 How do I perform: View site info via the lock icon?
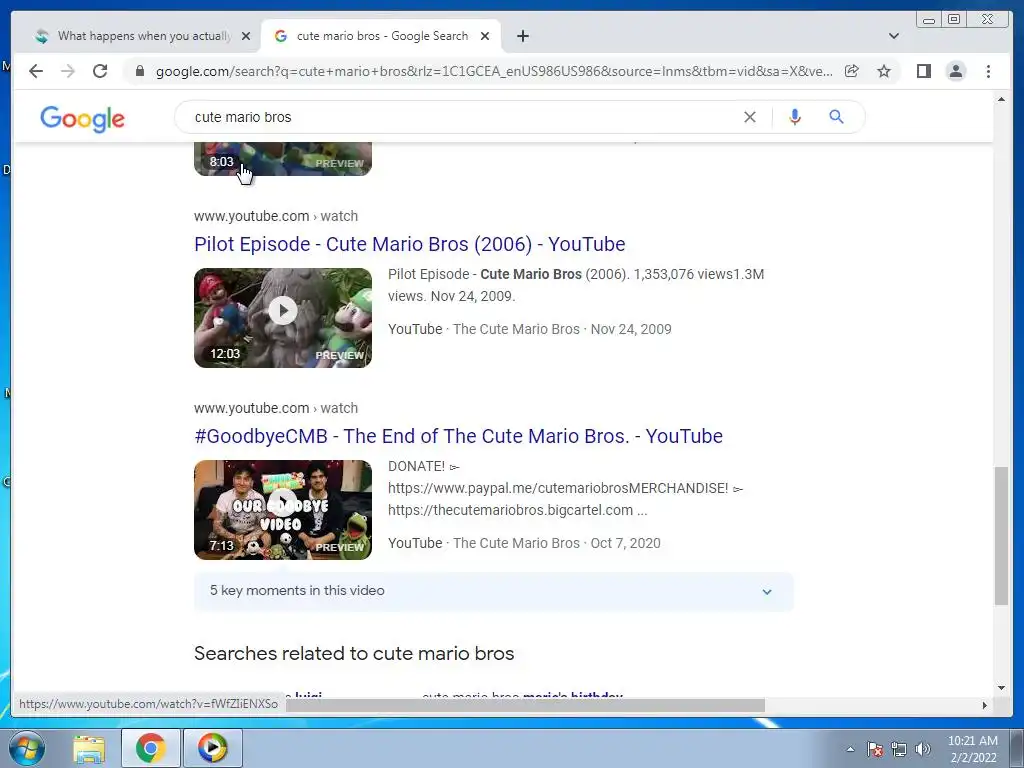[x=140, y=71]
